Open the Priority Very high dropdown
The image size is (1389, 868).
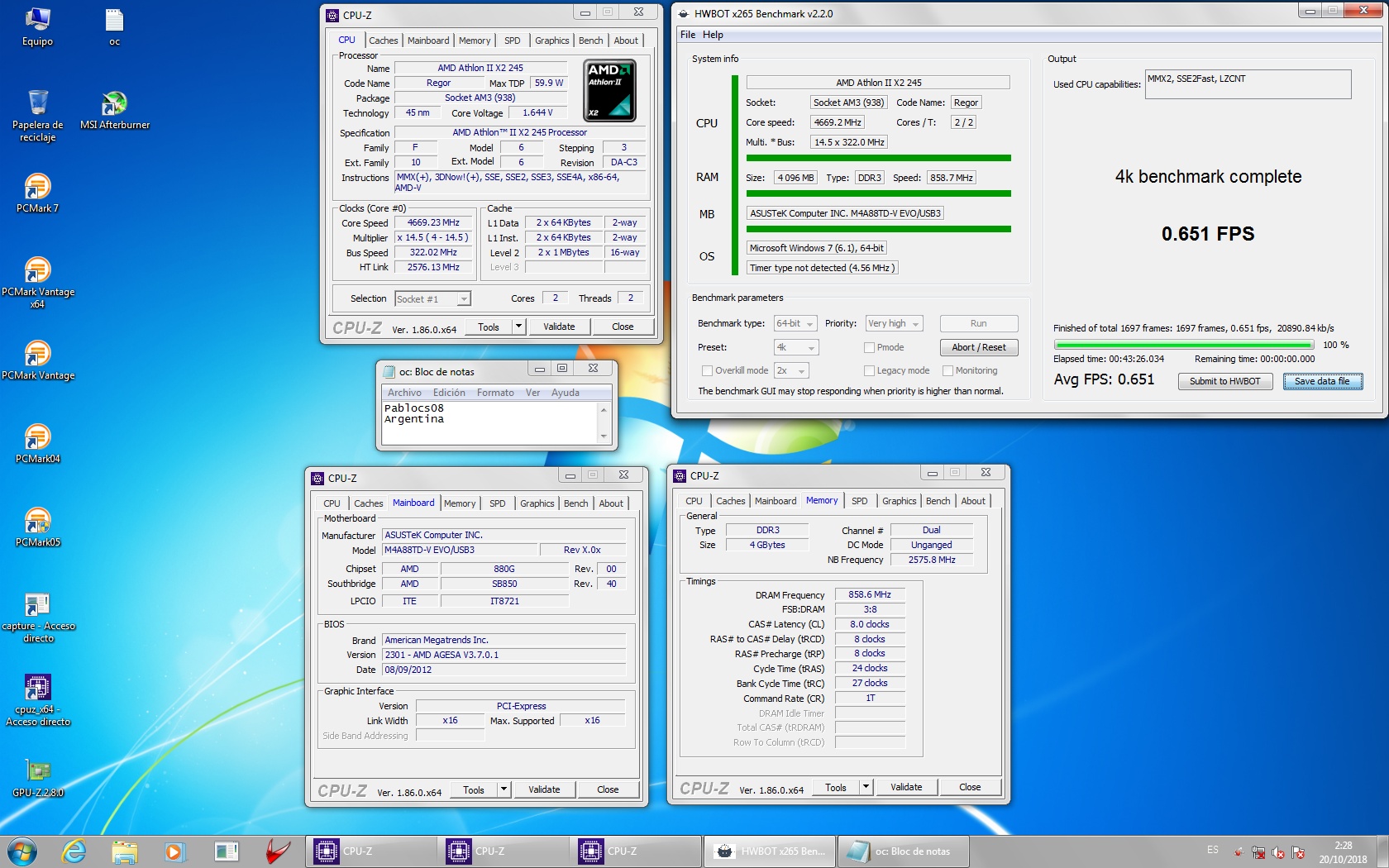[894, 323]
